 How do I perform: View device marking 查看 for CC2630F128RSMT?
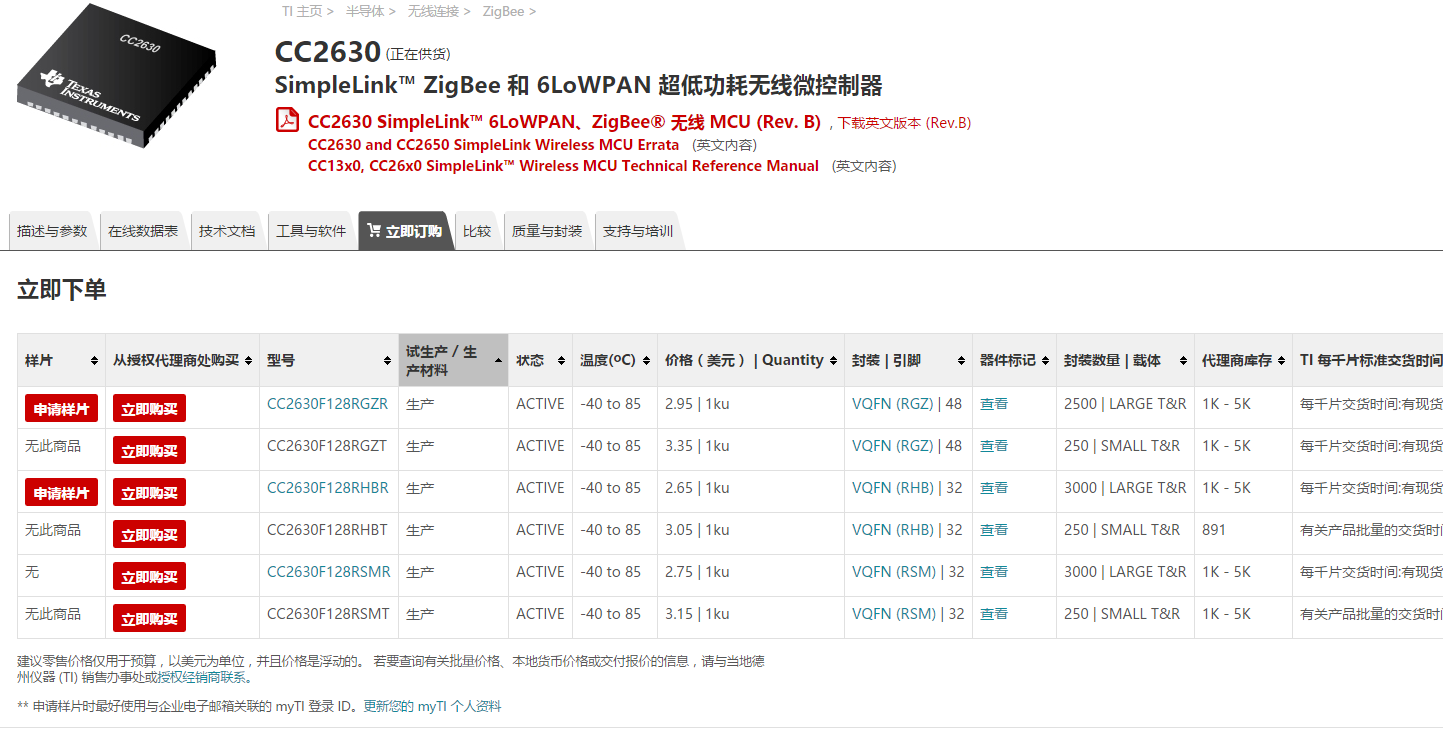tap(994, 614)
